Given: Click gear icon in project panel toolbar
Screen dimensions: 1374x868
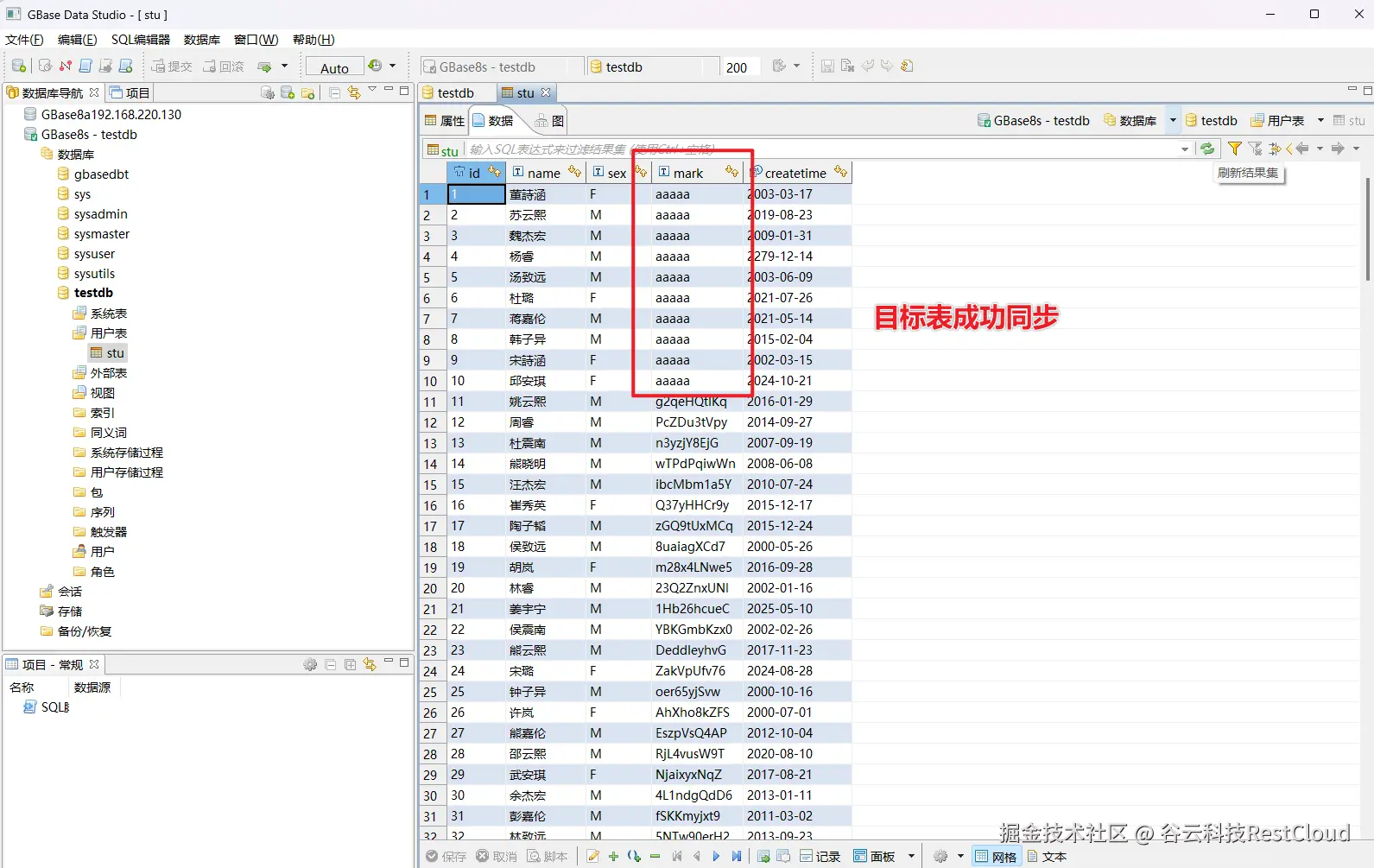Looking at the screenshot, I should click(310, 664).
